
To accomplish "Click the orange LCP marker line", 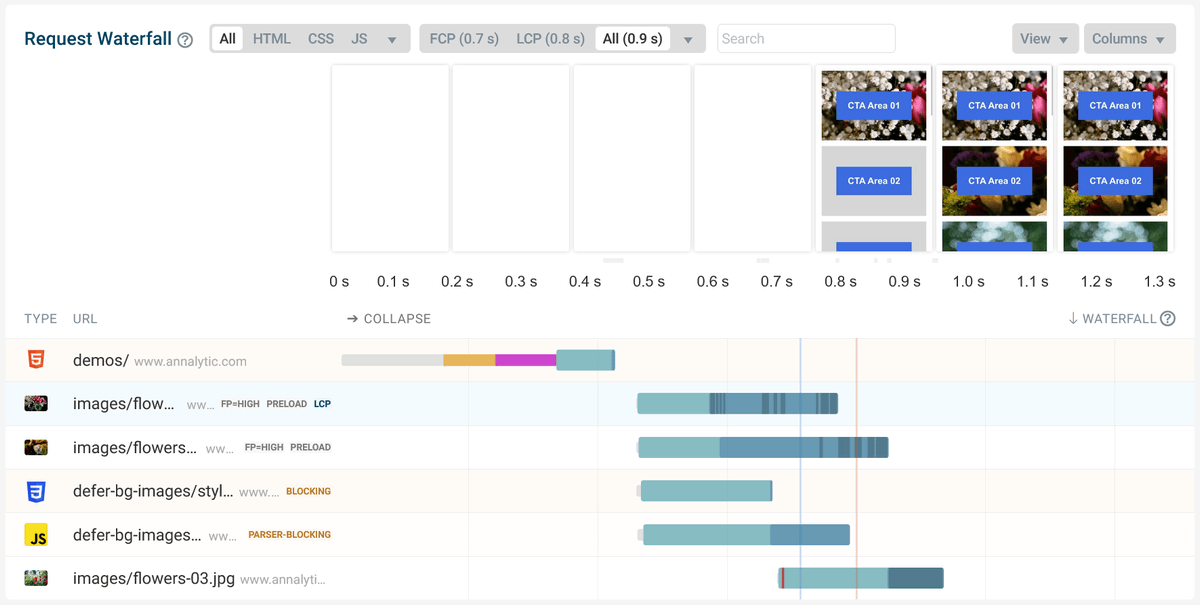I will point(857,470).
